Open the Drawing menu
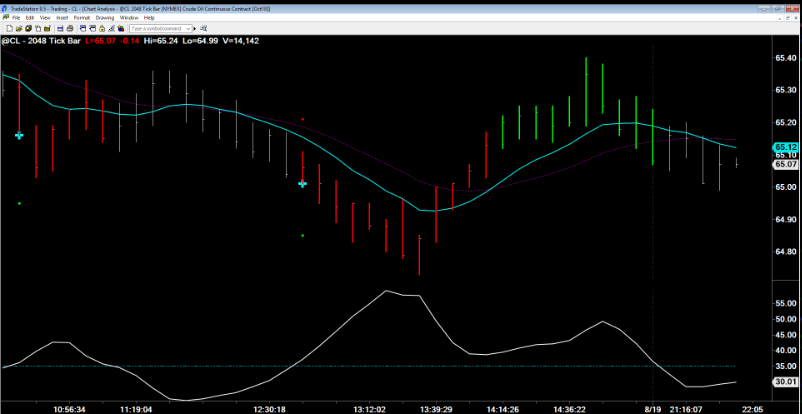The width and height of the screenshot is (802, 414). pos(105,17)
